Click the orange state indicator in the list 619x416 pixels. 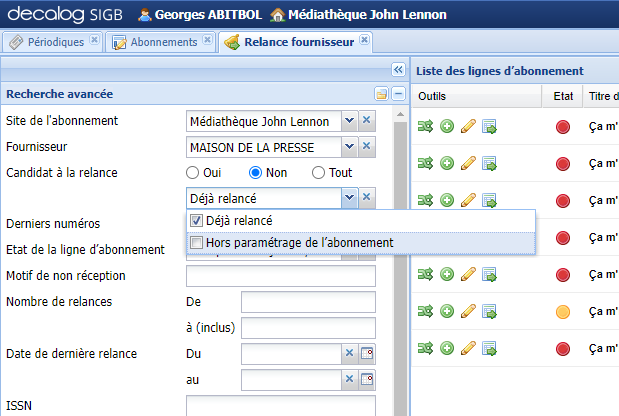(x=562, y=311)
